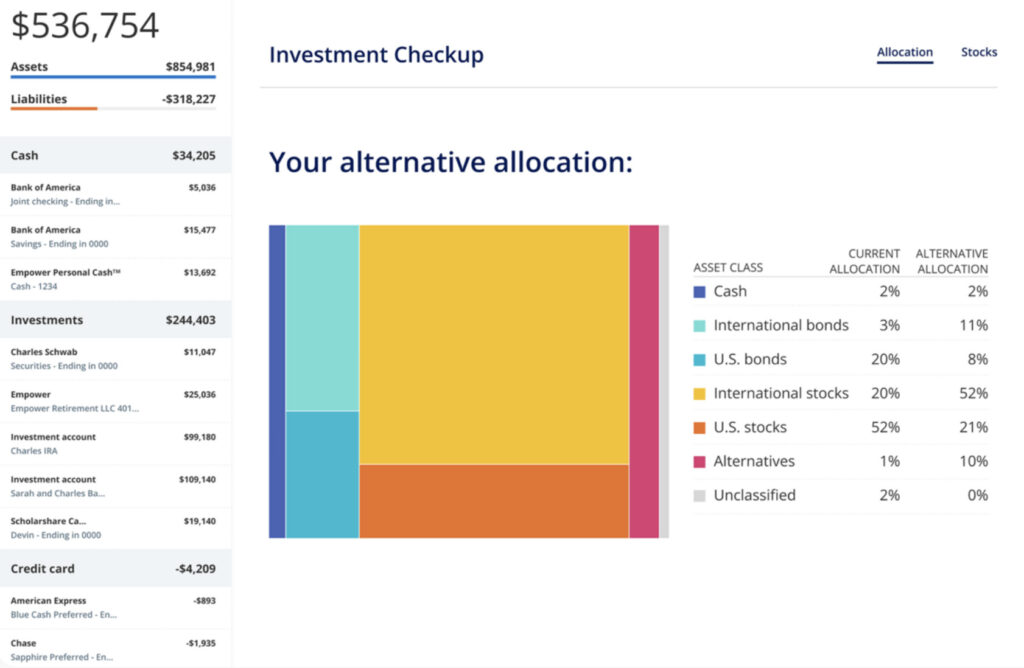The height and width of the screenshot is (668, 1024).
Task: Select the Chase Sapphire Preferred card
Action: (115, 648)
